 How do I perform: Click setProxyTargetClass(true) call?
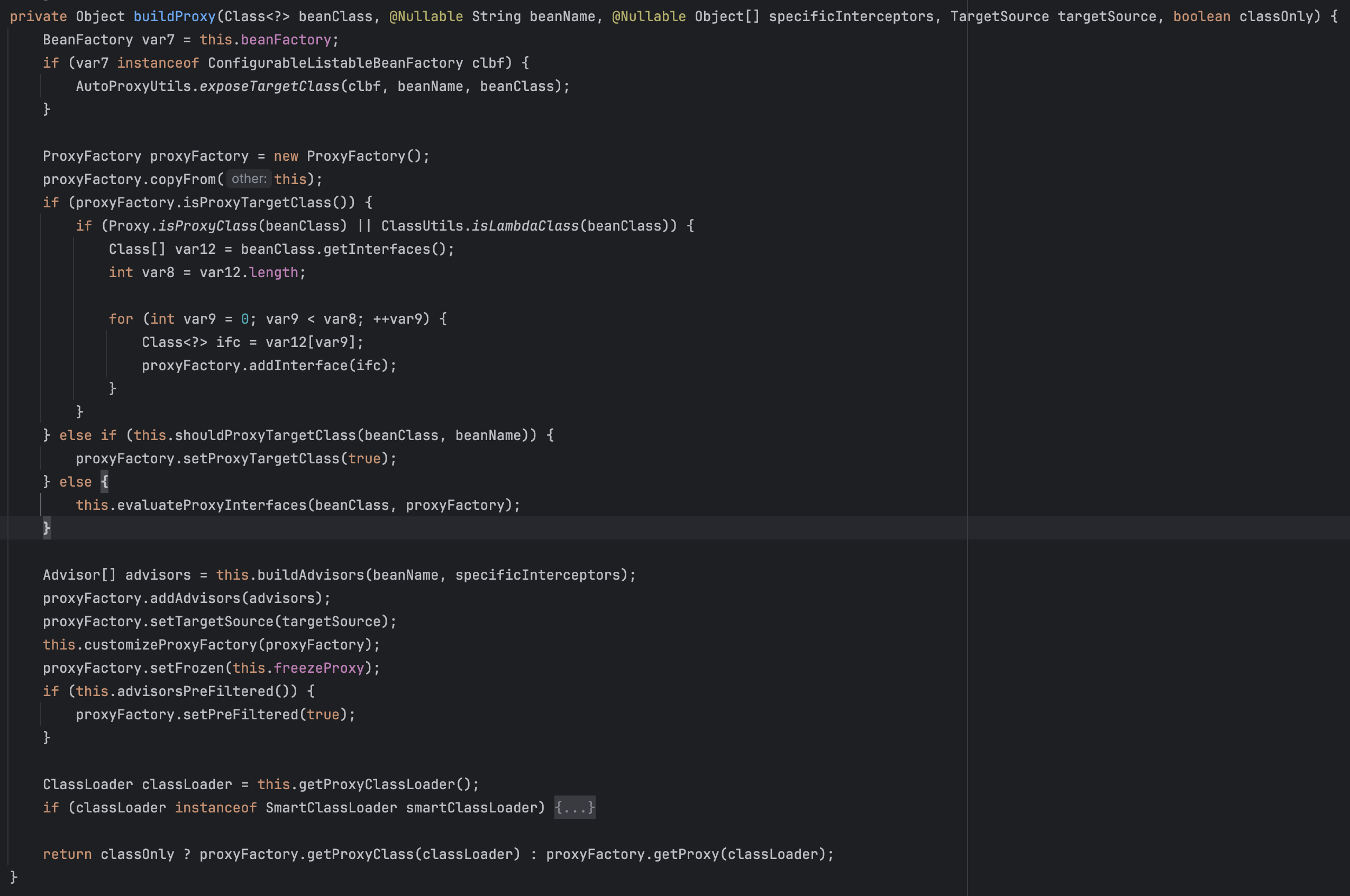pos(286,459)
